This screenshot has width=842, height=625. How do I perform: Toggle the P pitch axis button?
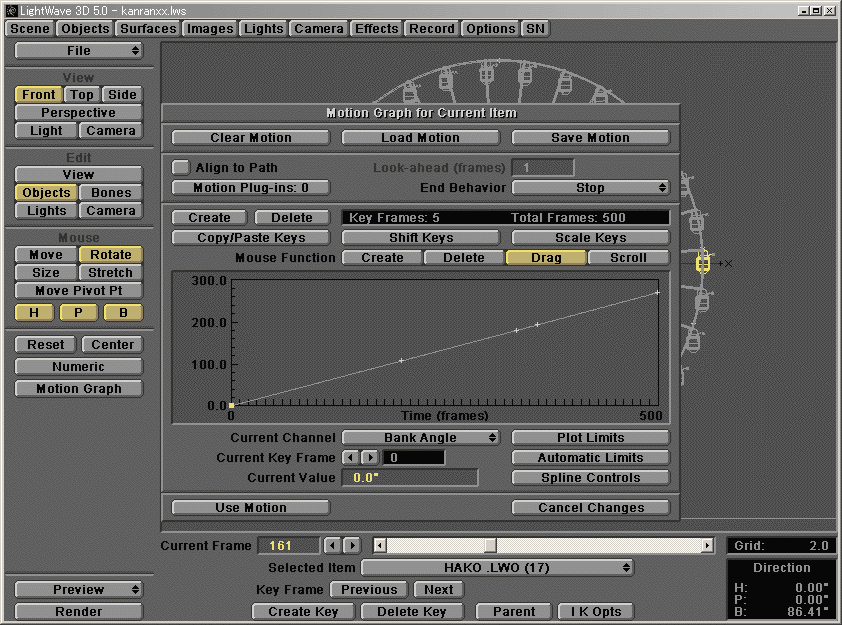click(78, 312)
